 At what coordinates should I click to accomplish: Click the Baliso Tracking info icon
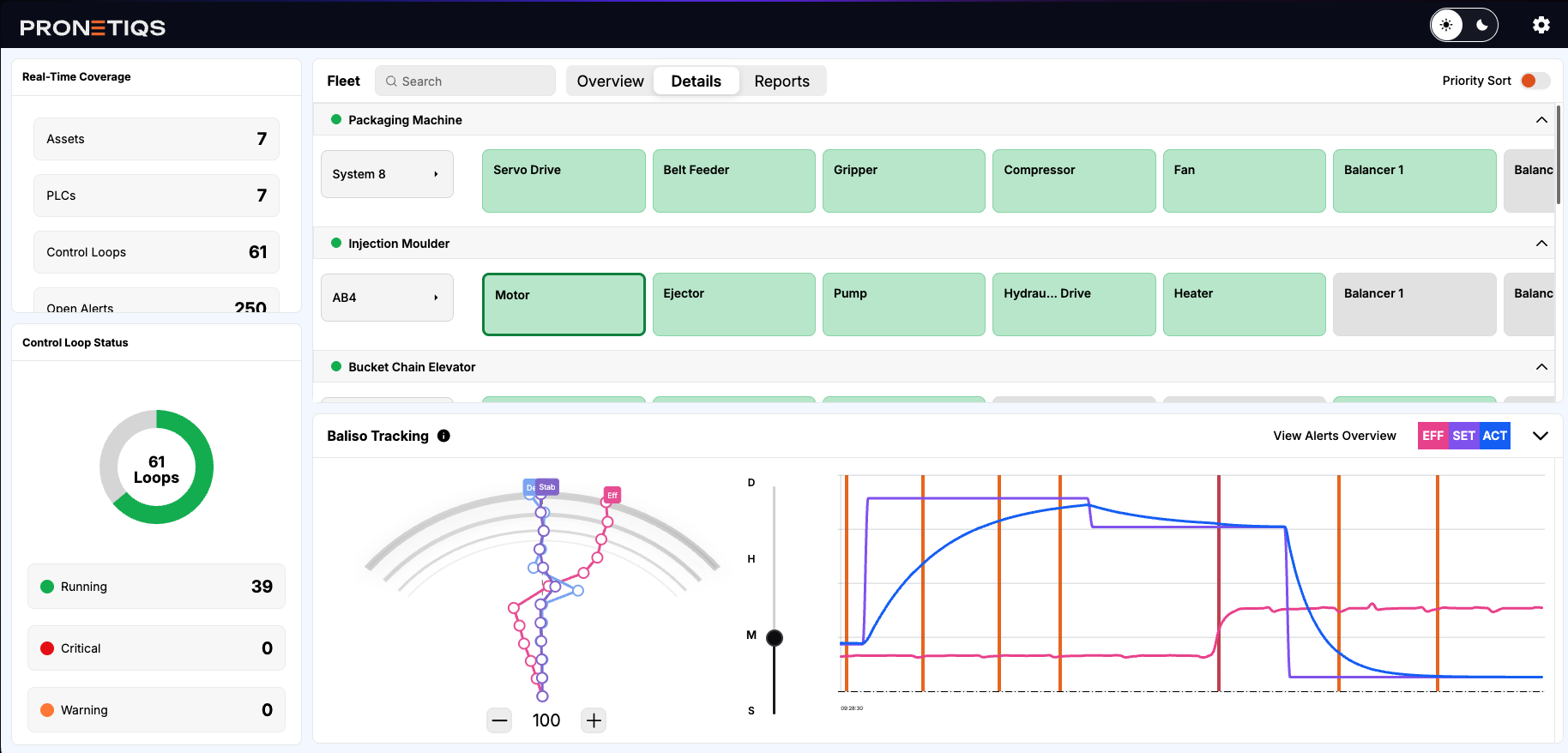(x=443, y=436)
